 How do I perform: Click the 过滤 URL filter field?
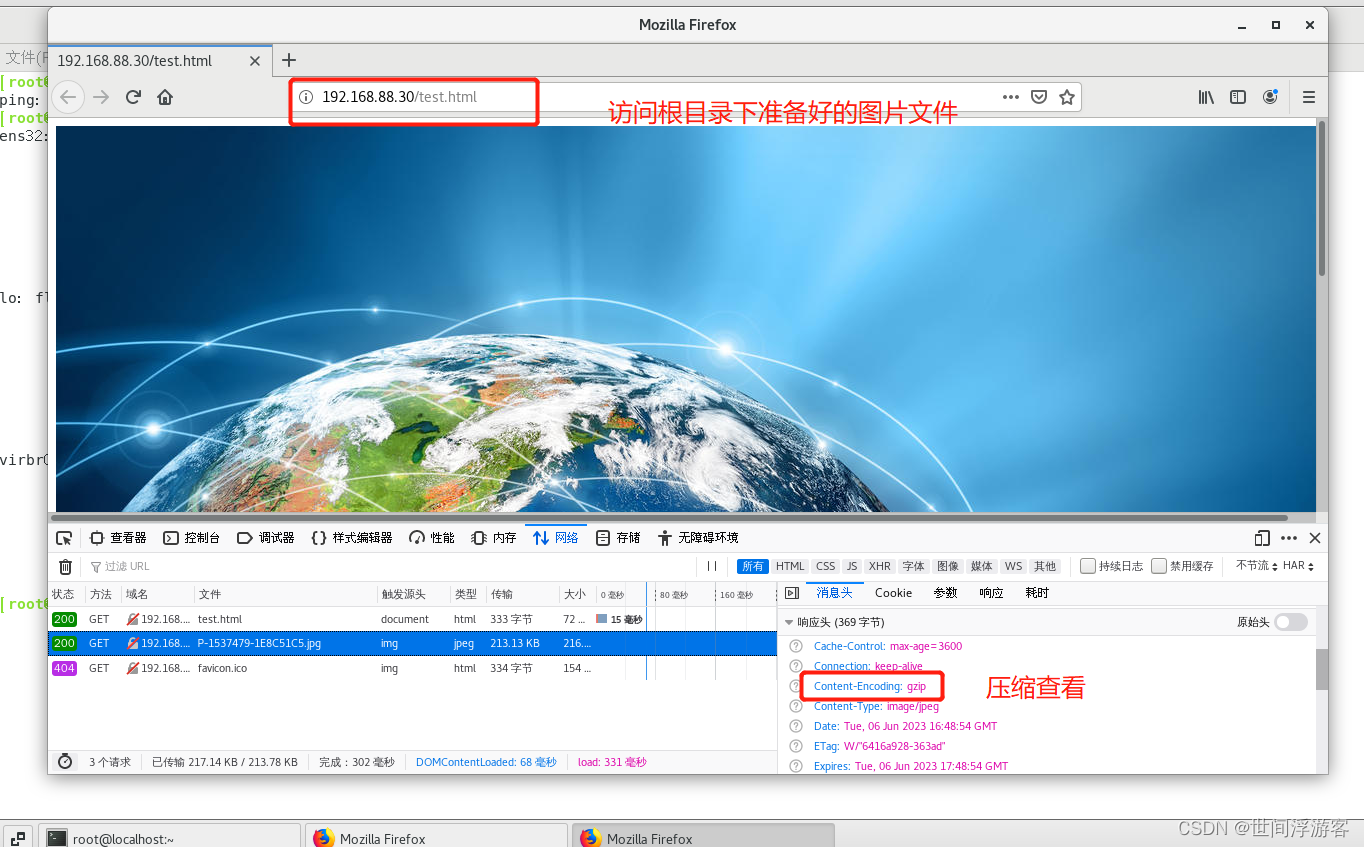(390, 566)
